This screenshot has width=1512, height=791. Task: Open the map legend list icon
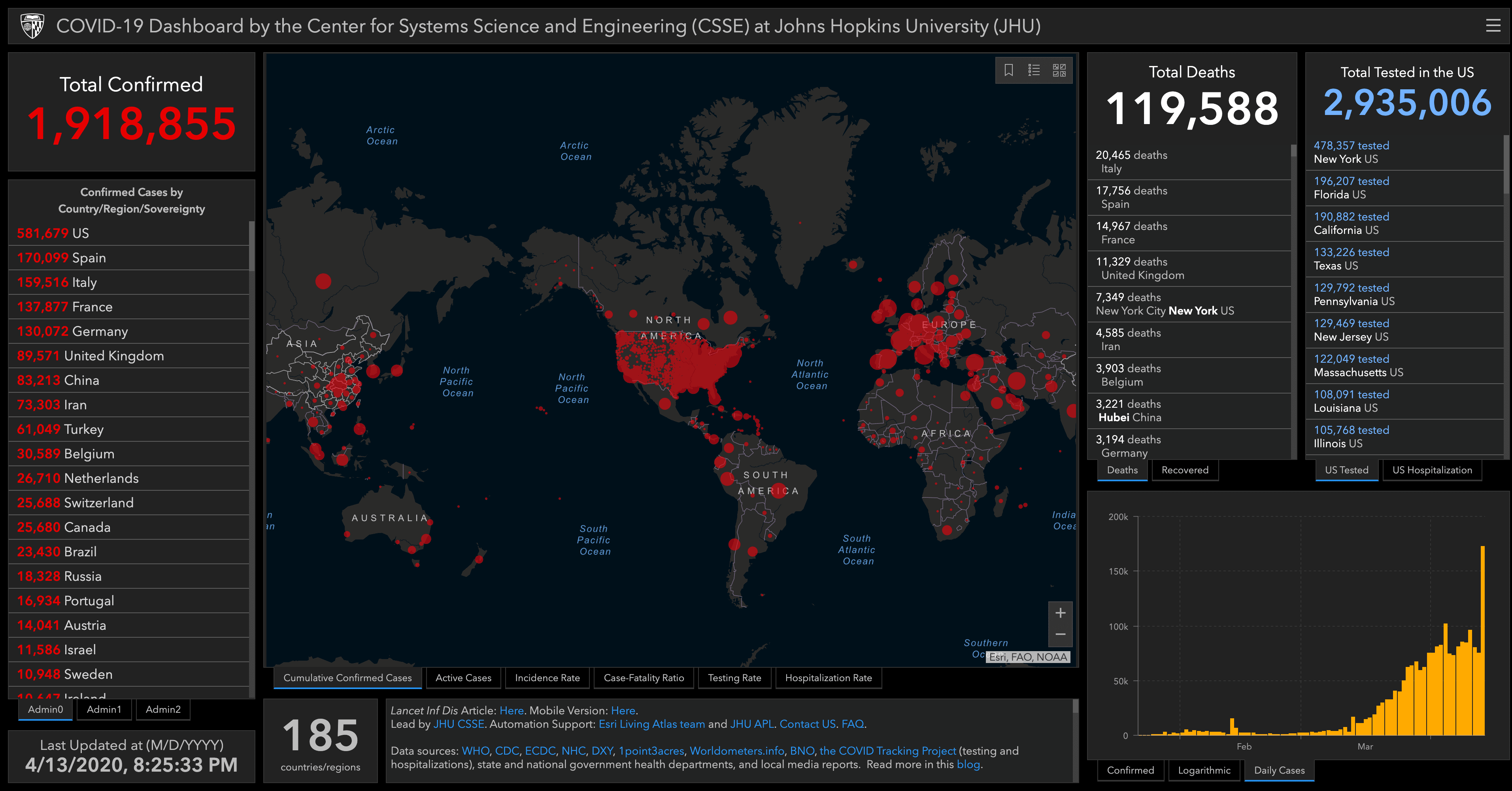1034,70
